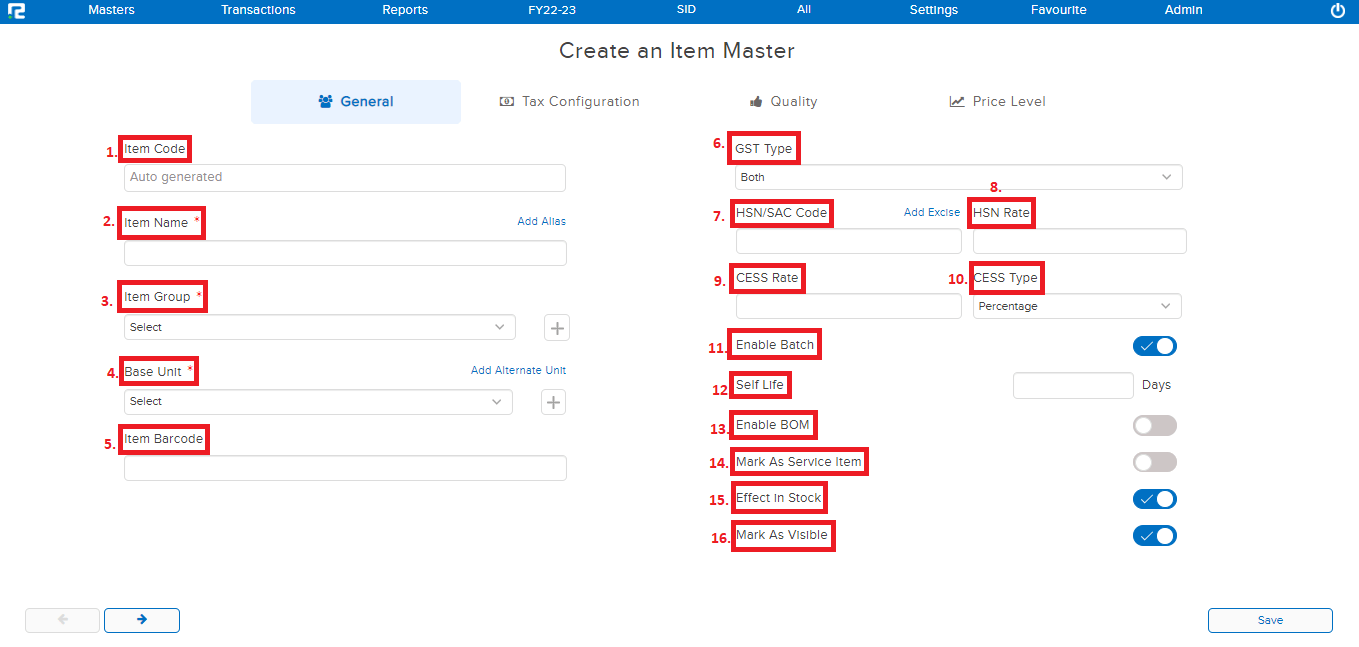Turn off Effect In Stock toggle
This screenshot has width=1359, height=647.
tap(1154, 499)
